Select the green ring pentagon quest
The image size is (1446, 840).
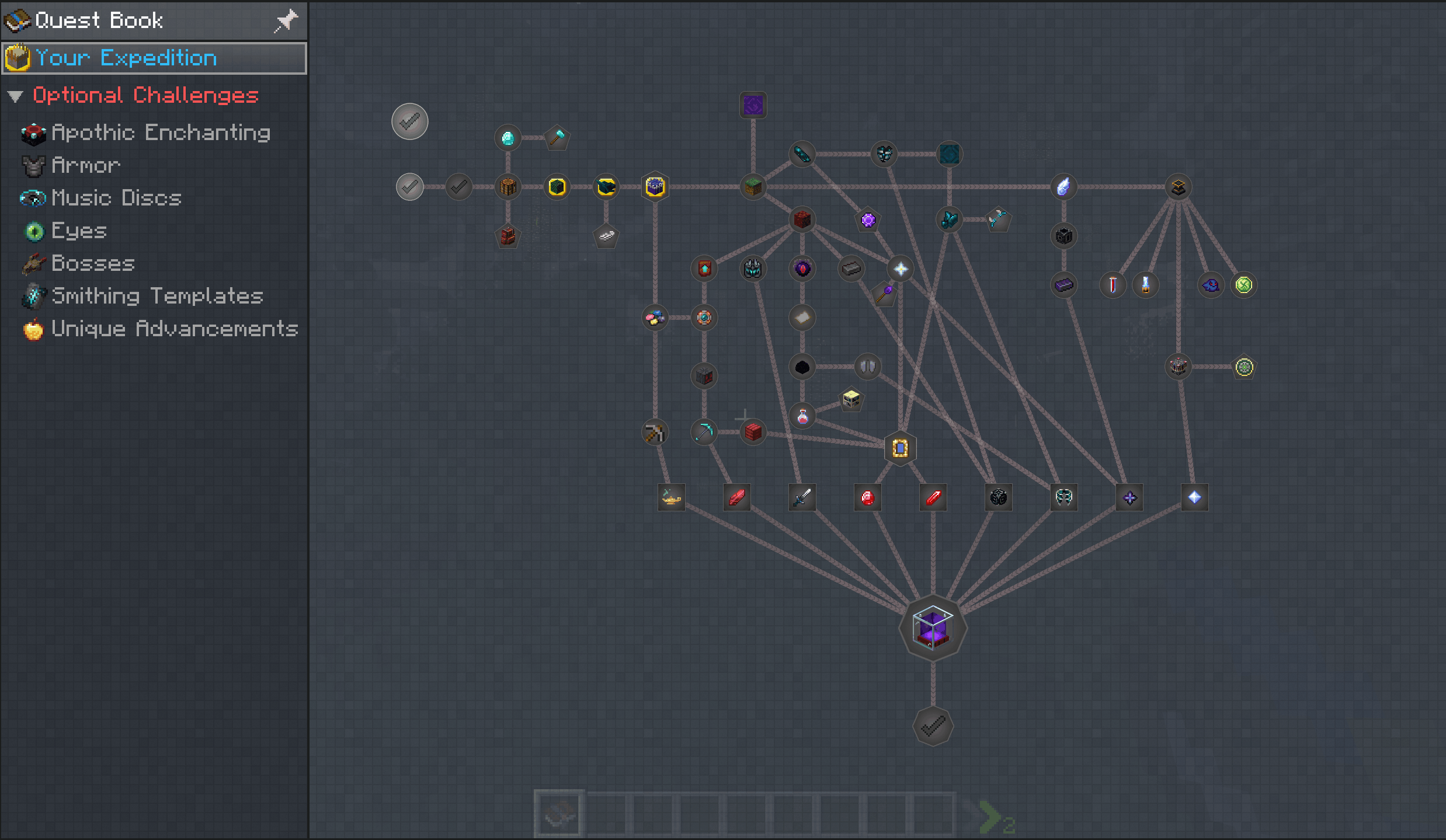point(1244,367)
